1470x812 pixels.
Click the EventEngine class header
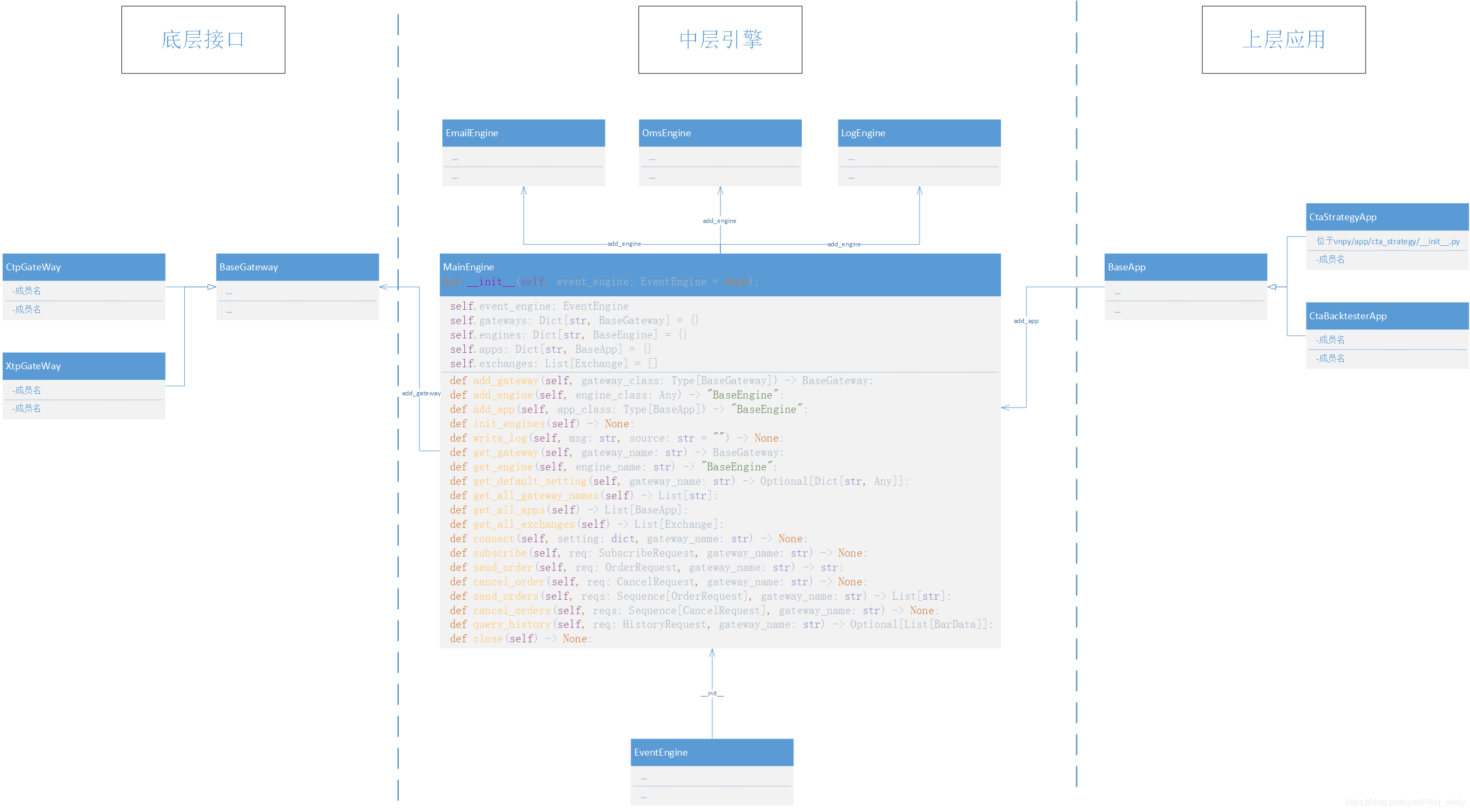(712, 752)
